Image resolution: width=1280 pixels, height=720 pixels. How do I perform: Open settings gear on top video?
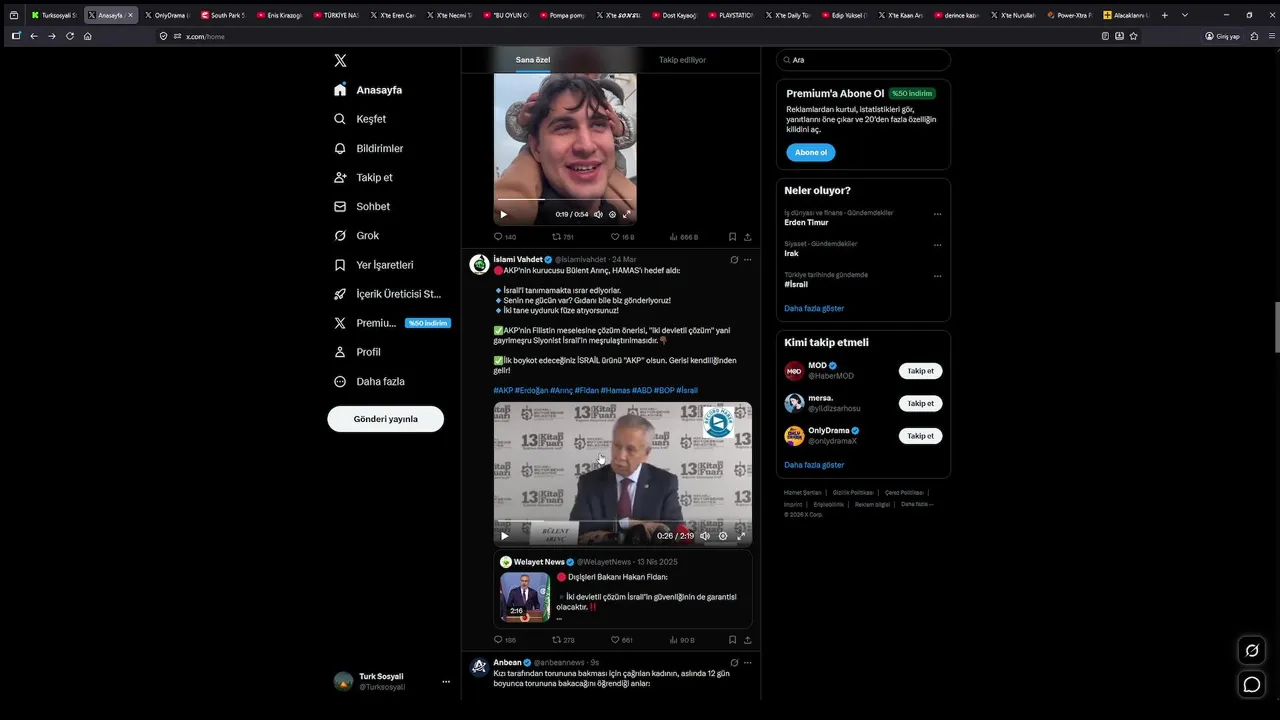(612, 214)
